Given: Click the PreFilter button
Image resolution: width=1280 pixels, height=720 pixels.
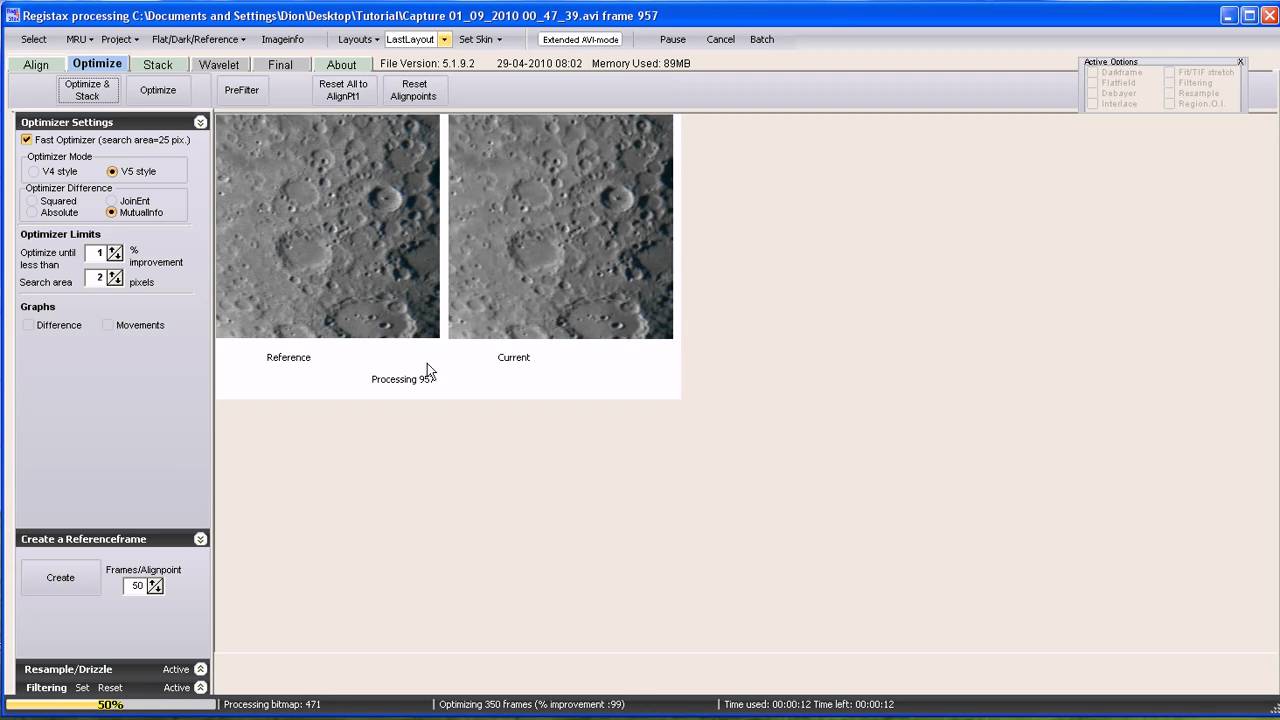Looking at the screenshot, I should (x=242, y=90).
